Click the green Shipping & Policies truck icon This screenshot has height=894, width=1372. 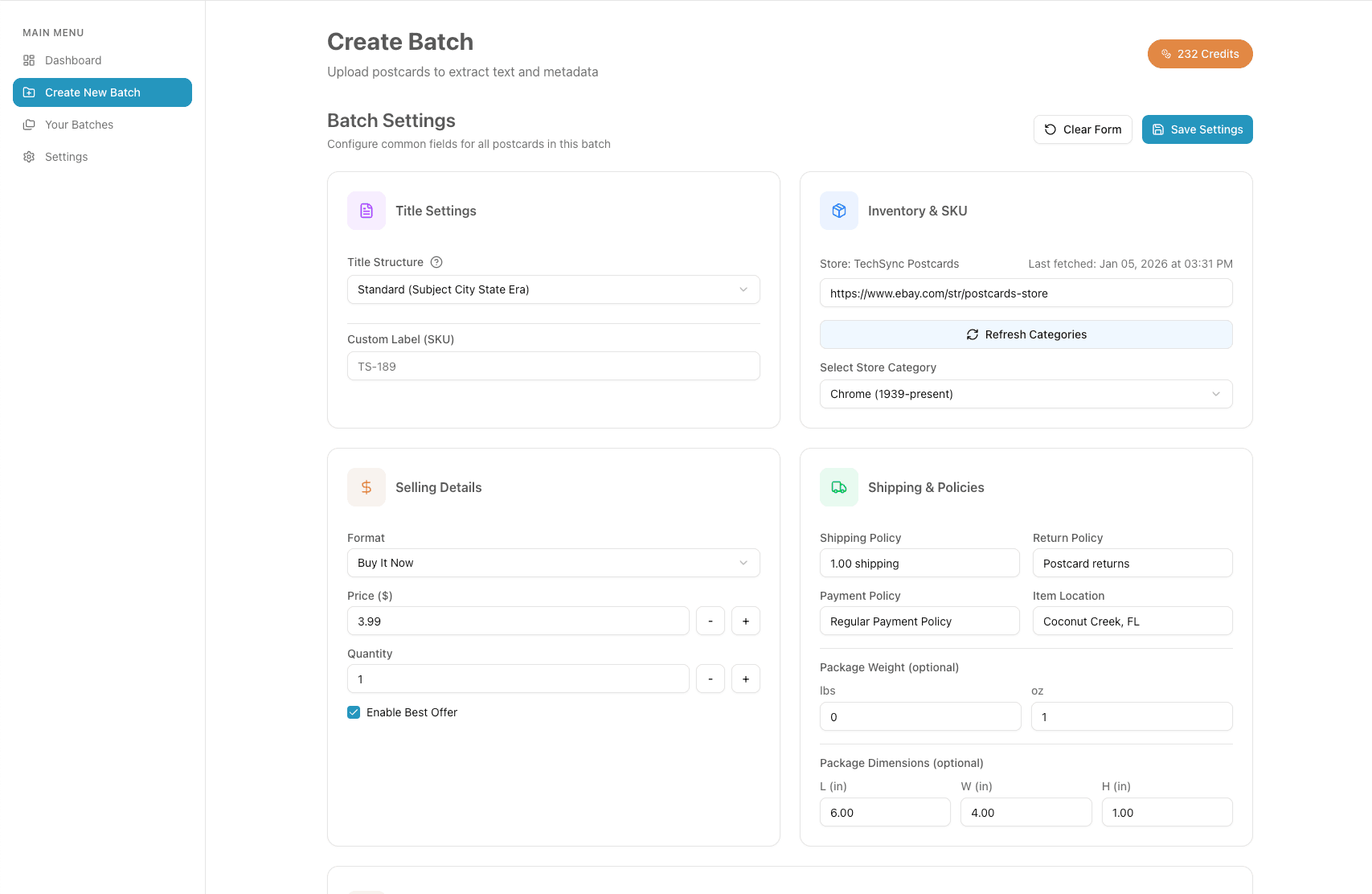[839, 487]
